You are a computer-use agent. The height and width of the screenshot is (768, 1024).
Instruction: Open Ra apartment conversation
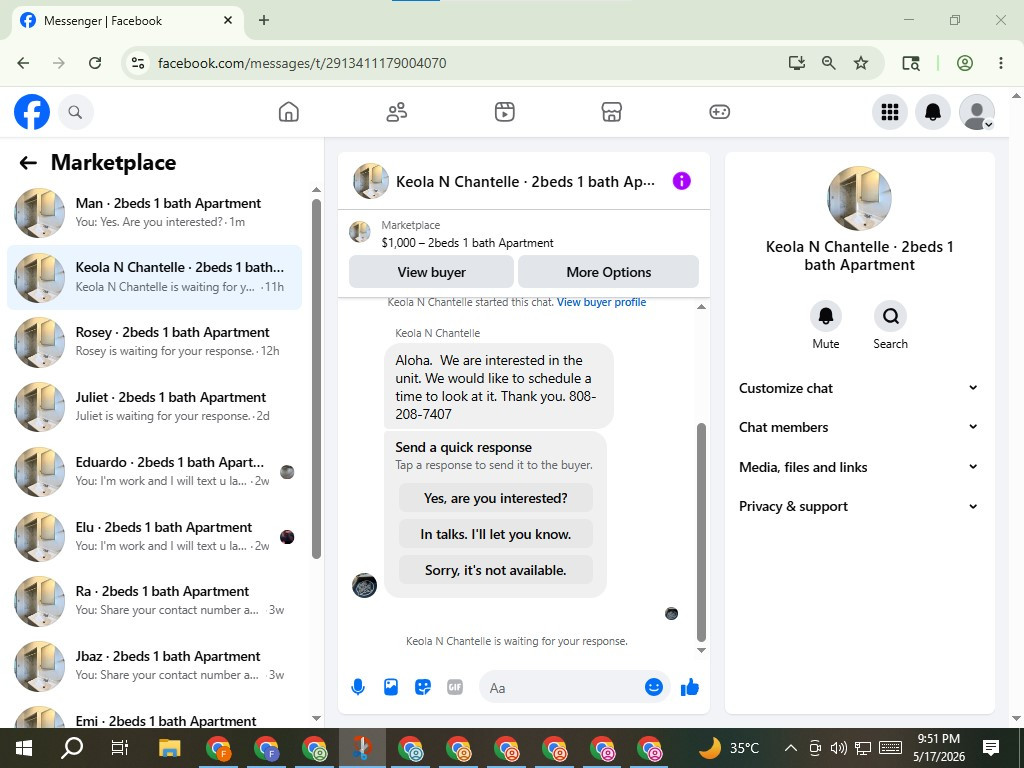click(155, 601)
